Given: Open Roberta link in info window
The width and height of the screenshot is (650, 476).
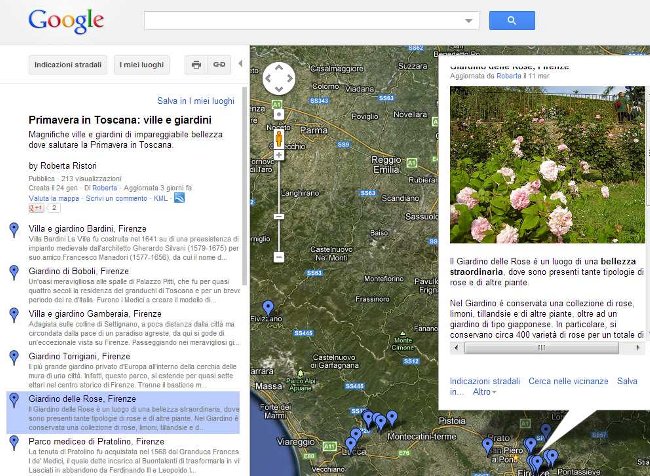Looking at the screenshot, I should click(509, 76).
